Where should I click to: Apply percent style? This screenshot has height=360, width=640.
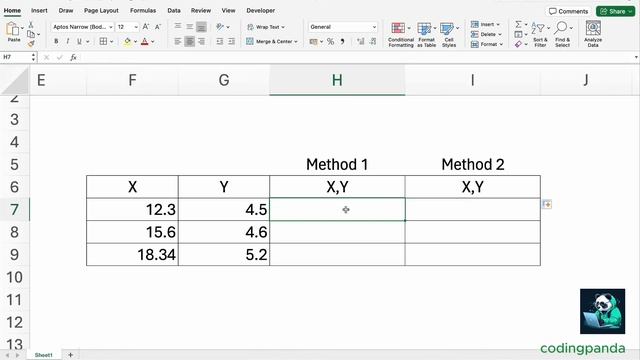point(331,41)
